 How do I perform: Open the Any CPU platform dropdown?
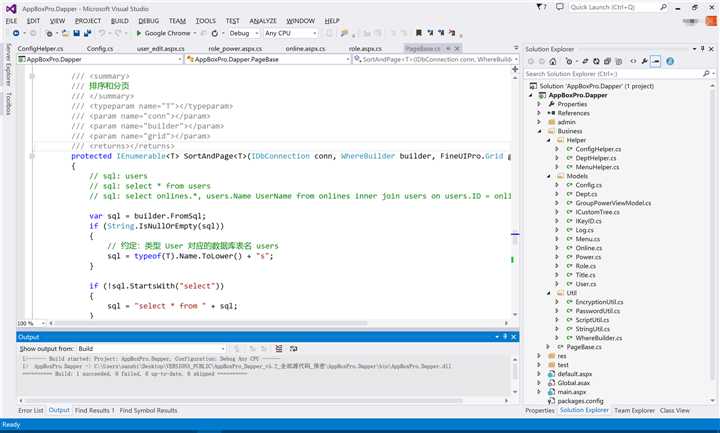click(291, 33)
